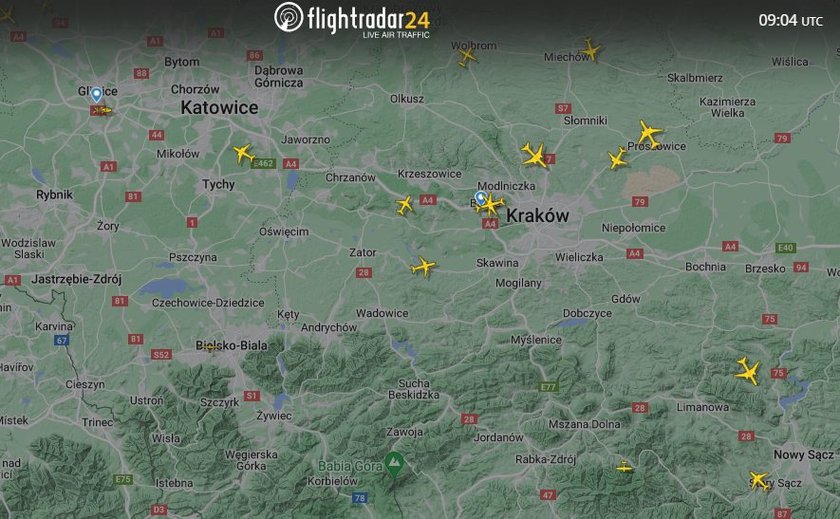Select the smaller plane southwest of Proszowice
Image resolution: width=840 pixels, height=519 pixels.
coord(618,159)
